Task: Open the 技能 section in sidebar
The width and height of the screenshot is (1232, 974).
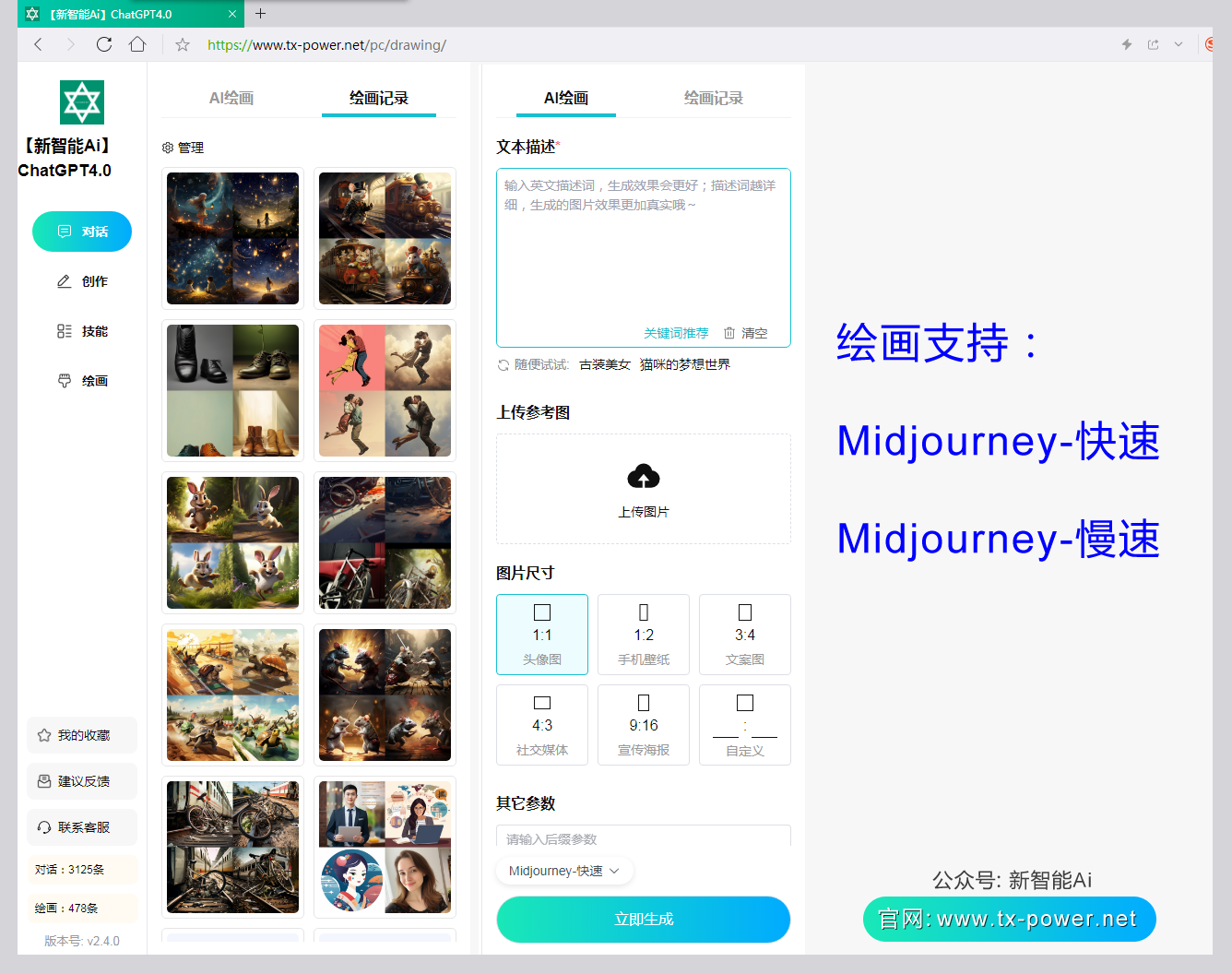Action: click(82, 331)
